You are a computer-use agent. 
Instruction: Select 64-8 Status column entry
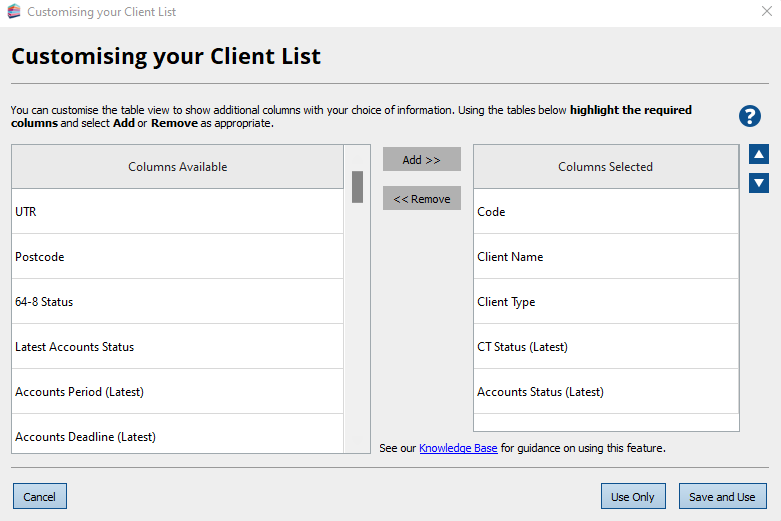177,302
